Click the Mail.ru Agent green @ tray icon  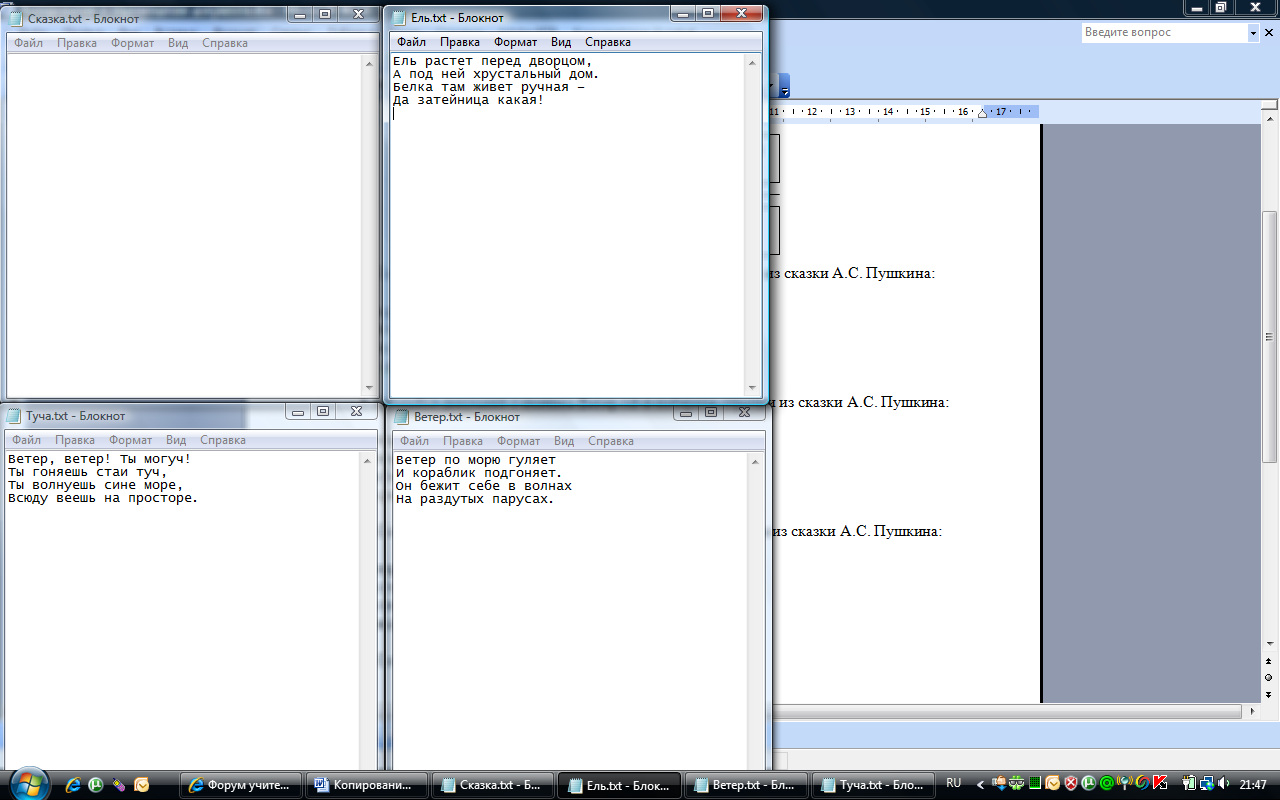coord(1107,783)
